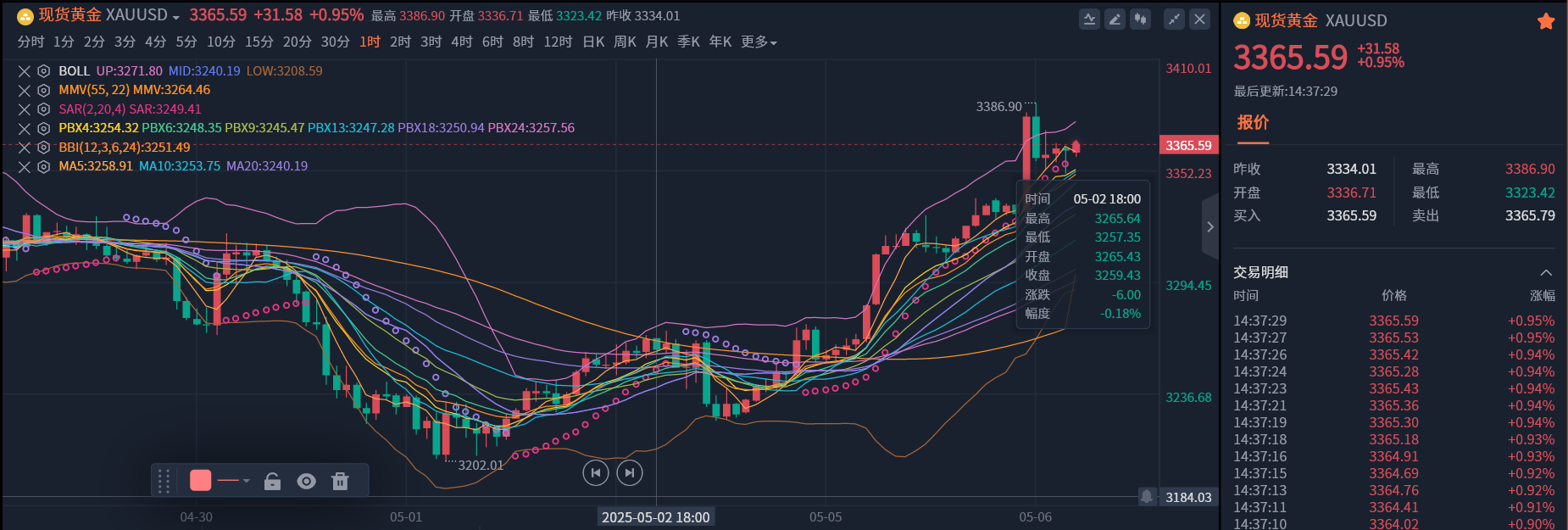Close the chart with the X button
The width and height of the screenshot is (1568, 530).
1199,19
